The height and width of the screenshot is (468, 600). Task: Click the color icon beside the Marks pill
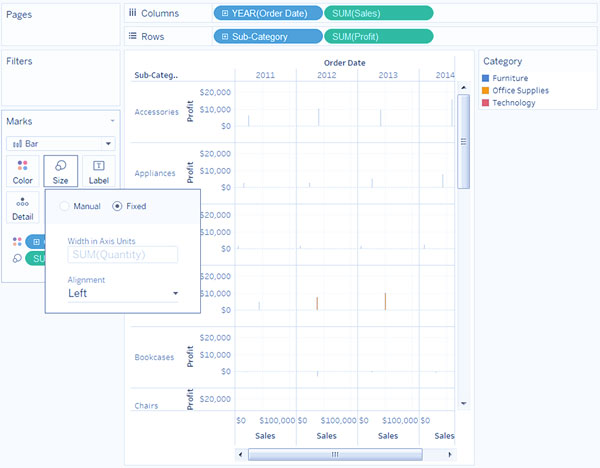click(17, 241)
